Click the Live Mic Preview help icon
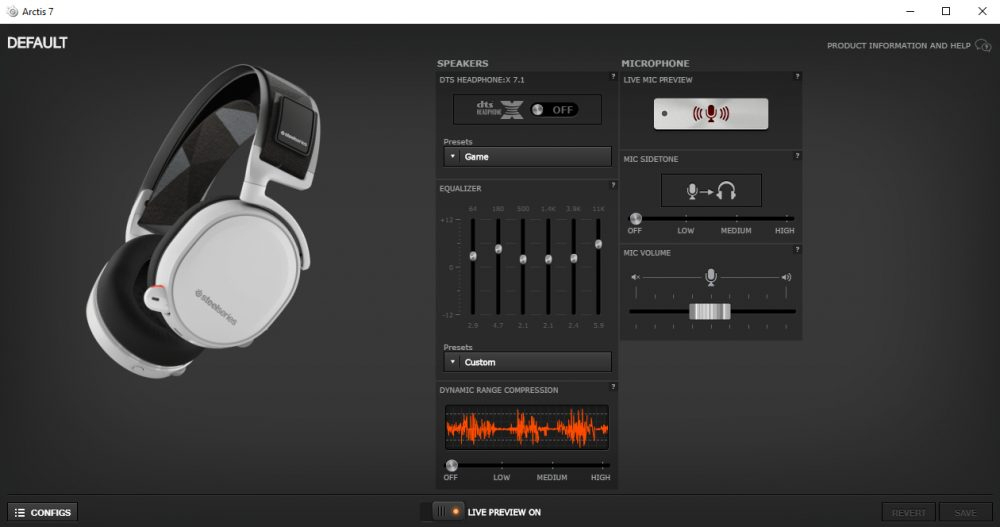Screen dimensions: 1000x527 [x=797, y=76]
